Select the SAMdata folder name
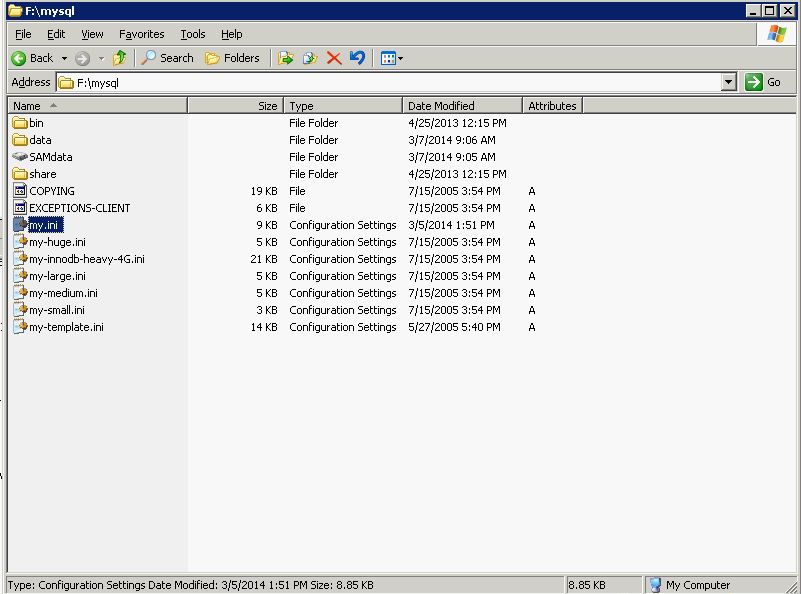801x594 pixels. point(51,157)
